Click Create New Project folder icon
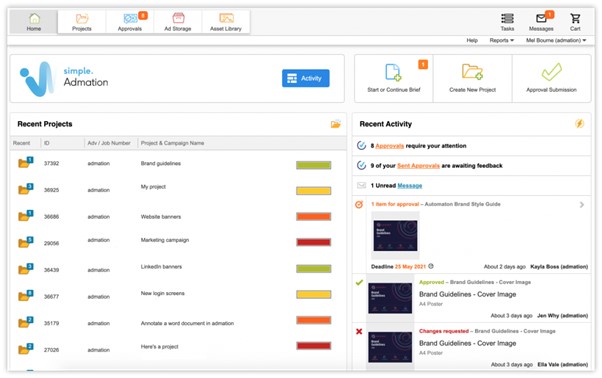The height and width of the screenshot is (378, 602). [472, 72]
